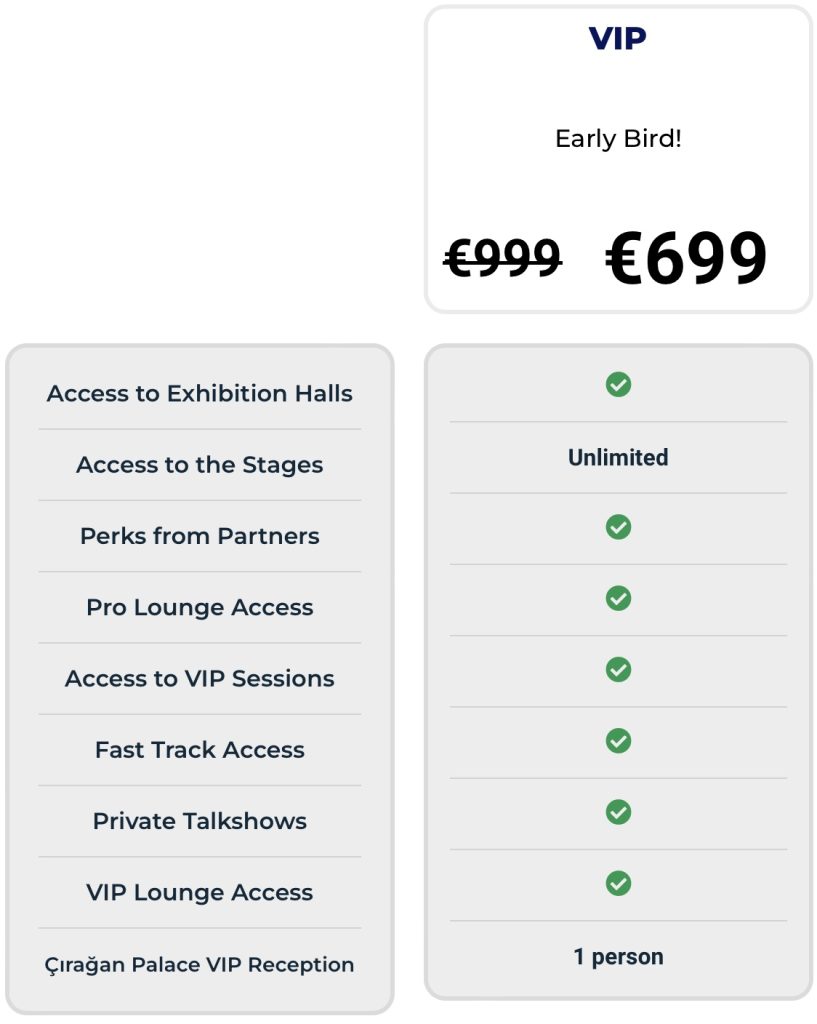Select the Access to the Stages feature

200,465
